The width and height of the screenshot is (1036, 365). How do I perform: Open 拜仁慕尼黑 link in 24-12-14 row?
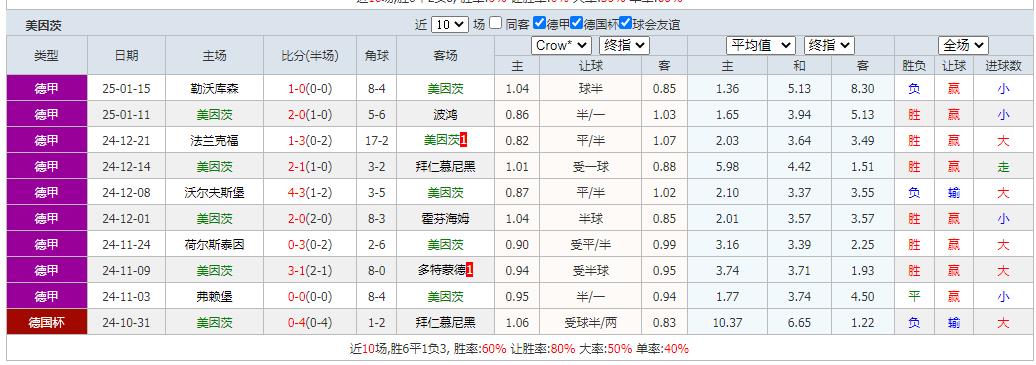(x=445, y=167)
